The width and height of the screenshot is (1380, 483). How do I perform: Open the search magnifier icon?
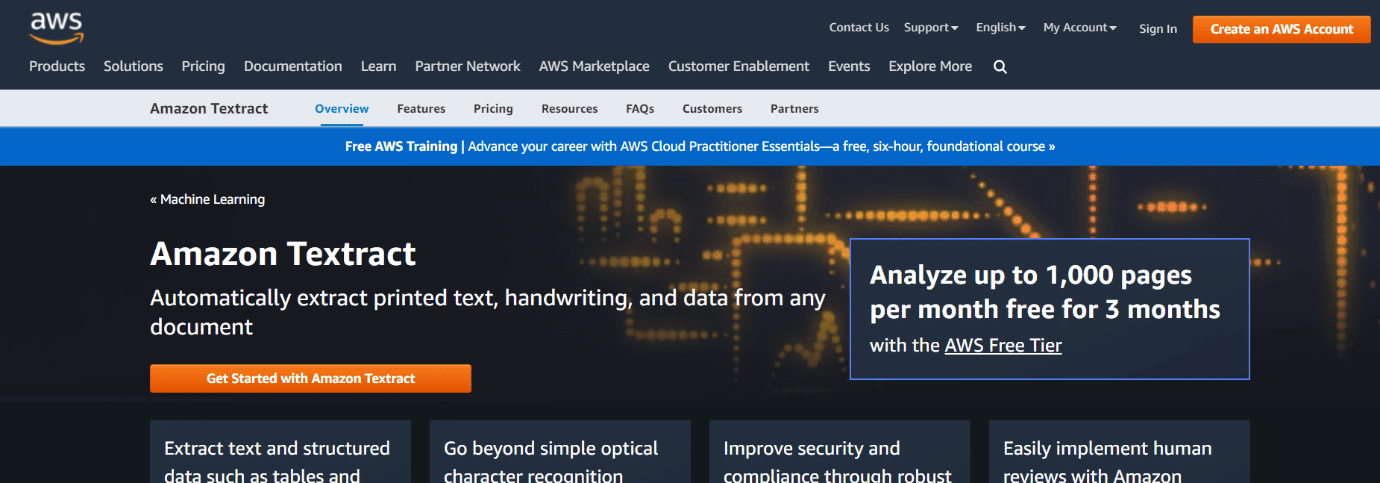[x=1000, y=67]
